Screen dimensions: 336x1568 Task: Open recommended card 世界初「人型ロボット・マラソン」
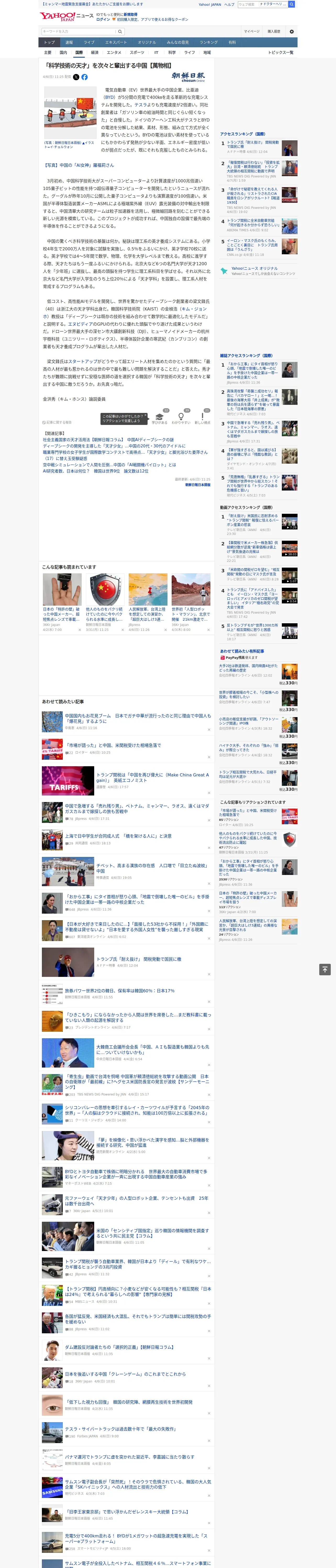(191, 614)
